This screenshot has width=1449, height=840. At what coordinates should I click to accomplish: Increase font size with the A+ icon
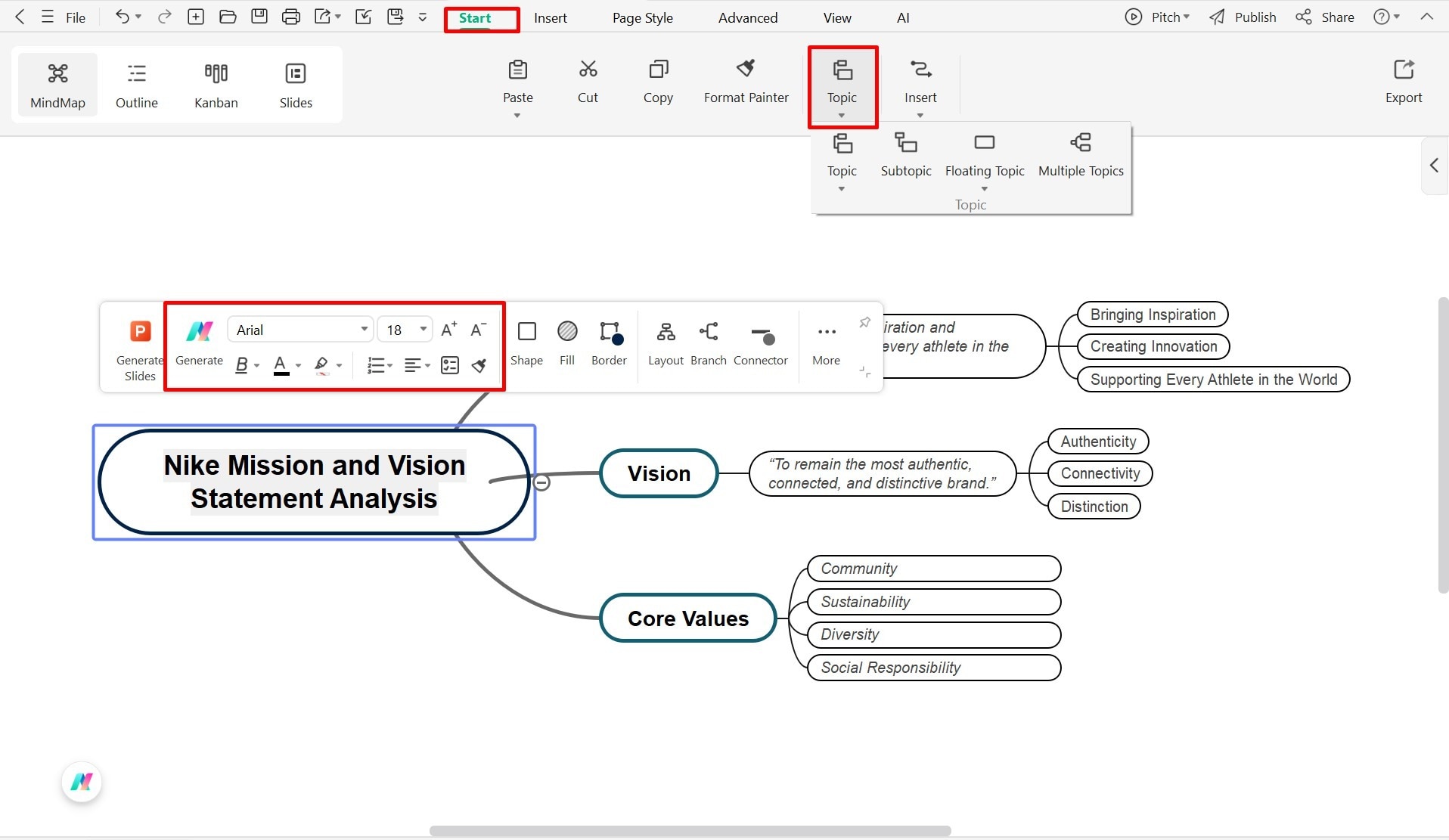click(449, 330)
